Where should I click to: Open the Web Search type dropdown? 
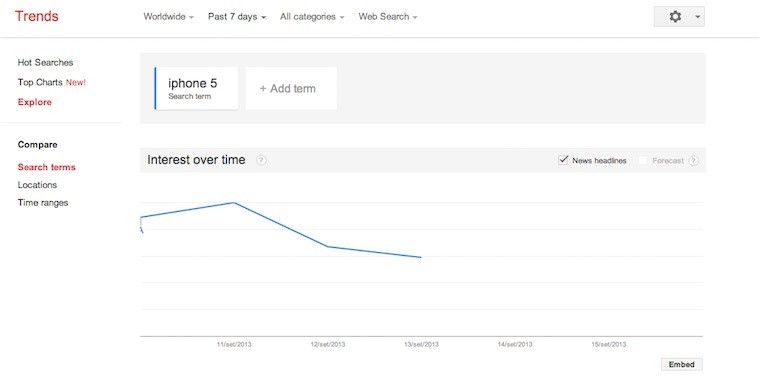click(x=387, y=16)
